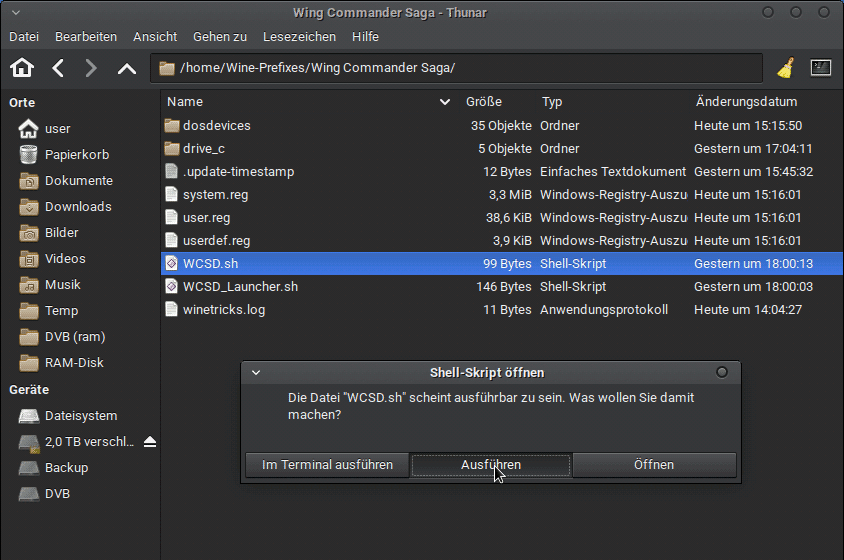Click the location path text field

456,68
